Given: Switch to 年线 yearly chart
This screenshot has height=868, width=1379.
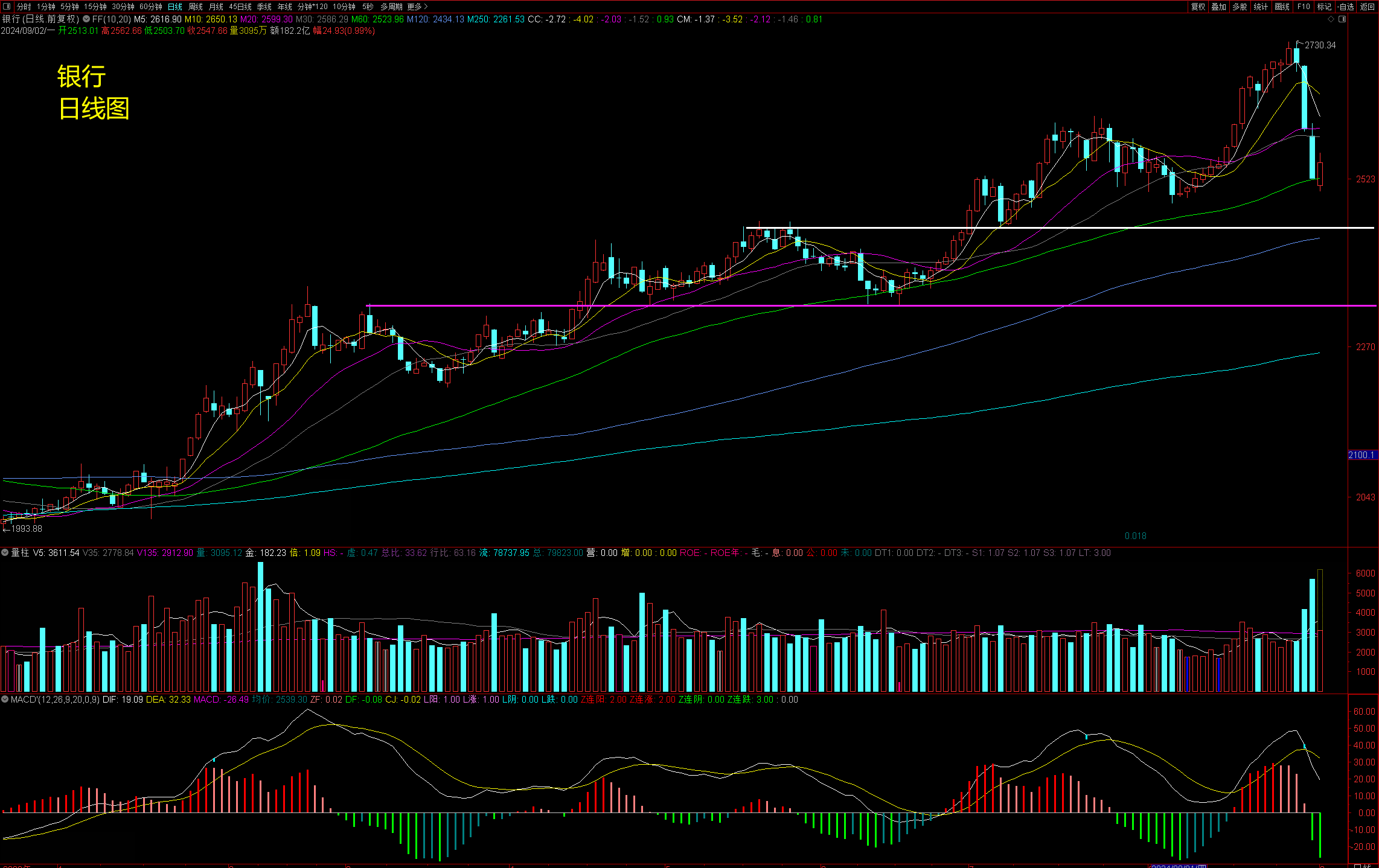Looking at the screenshot, I should pyautogui.click(x=284, y=7).
